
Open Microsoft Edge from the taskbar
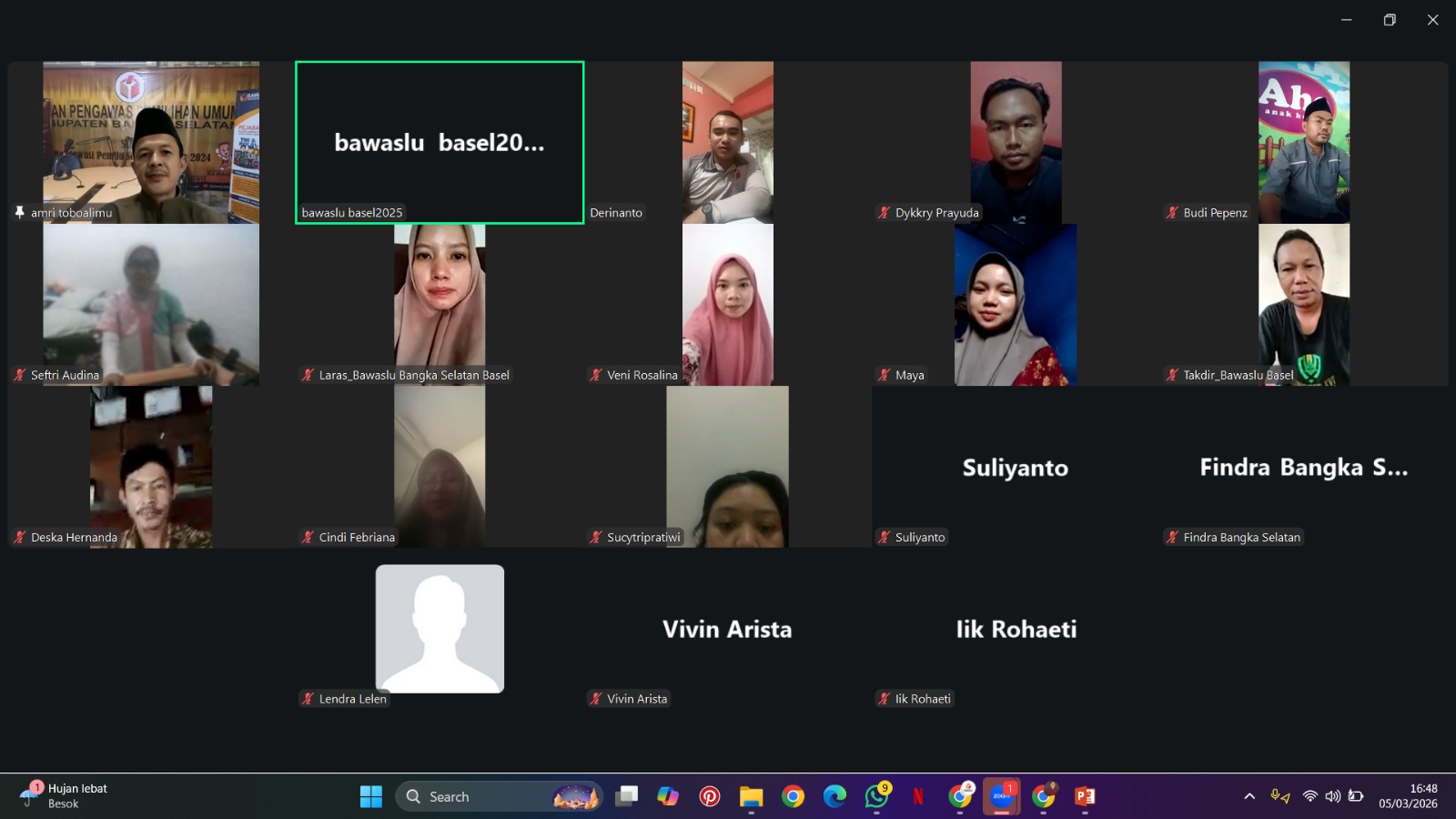pos(834,796)
